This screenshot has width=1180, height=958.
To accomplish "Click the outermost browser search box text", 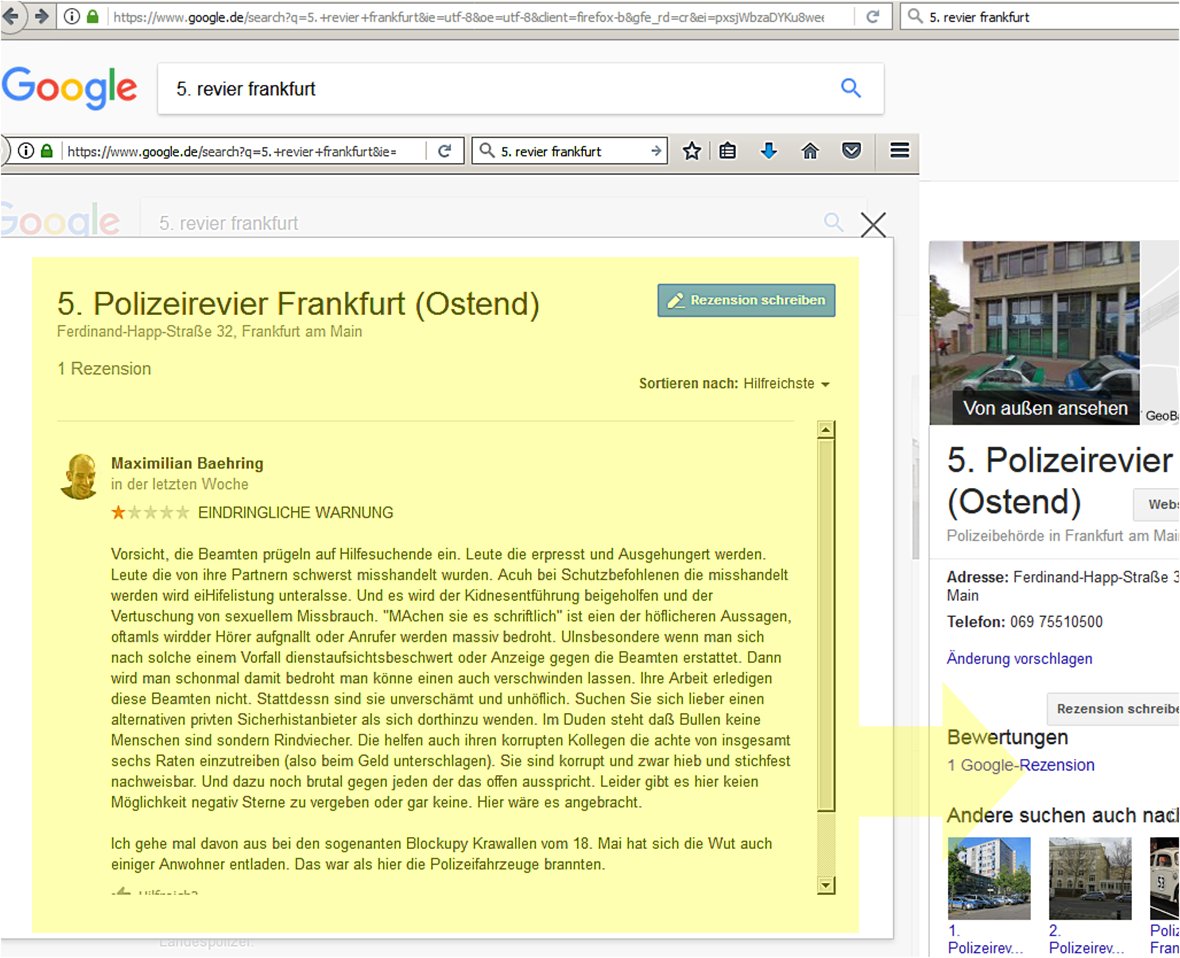I will click(979, 17).
